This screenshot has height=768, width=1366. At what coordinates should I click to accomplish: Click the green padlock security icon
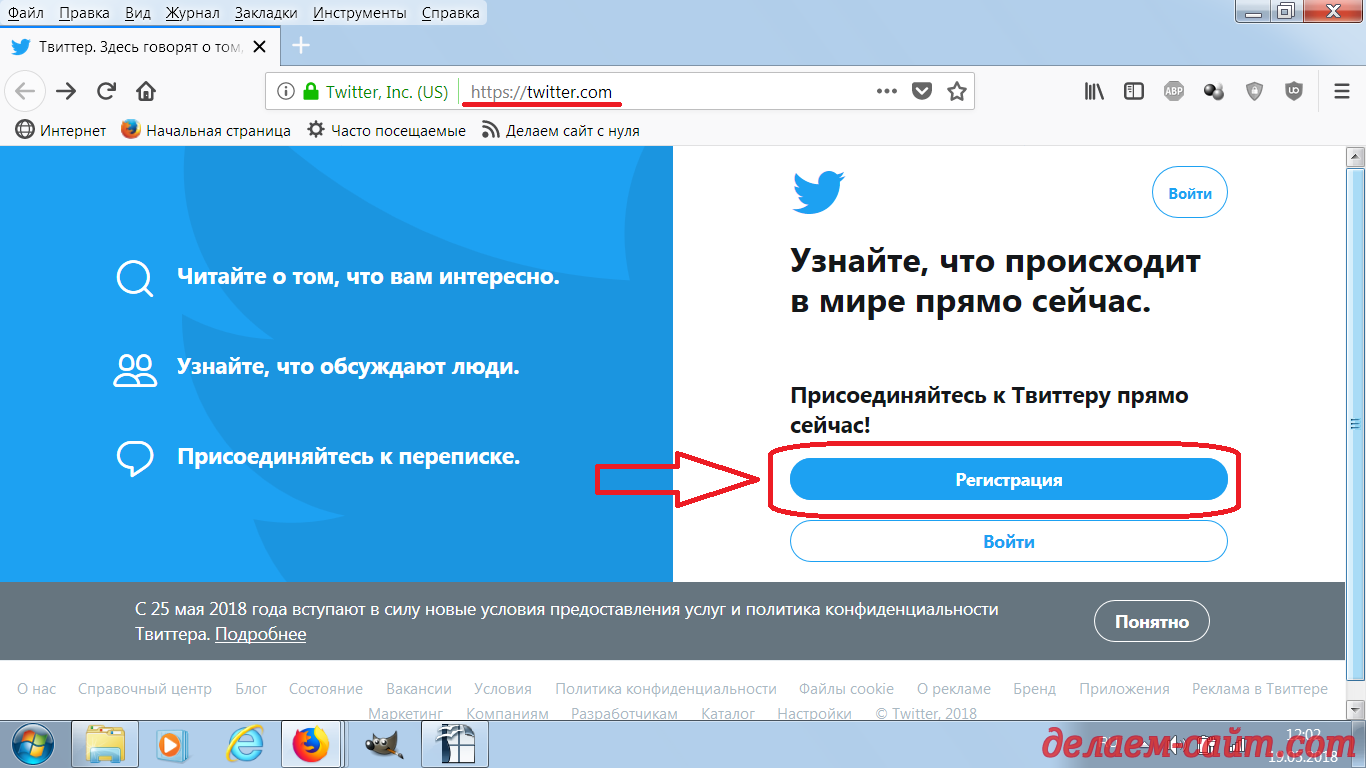[x=311, y=92]
